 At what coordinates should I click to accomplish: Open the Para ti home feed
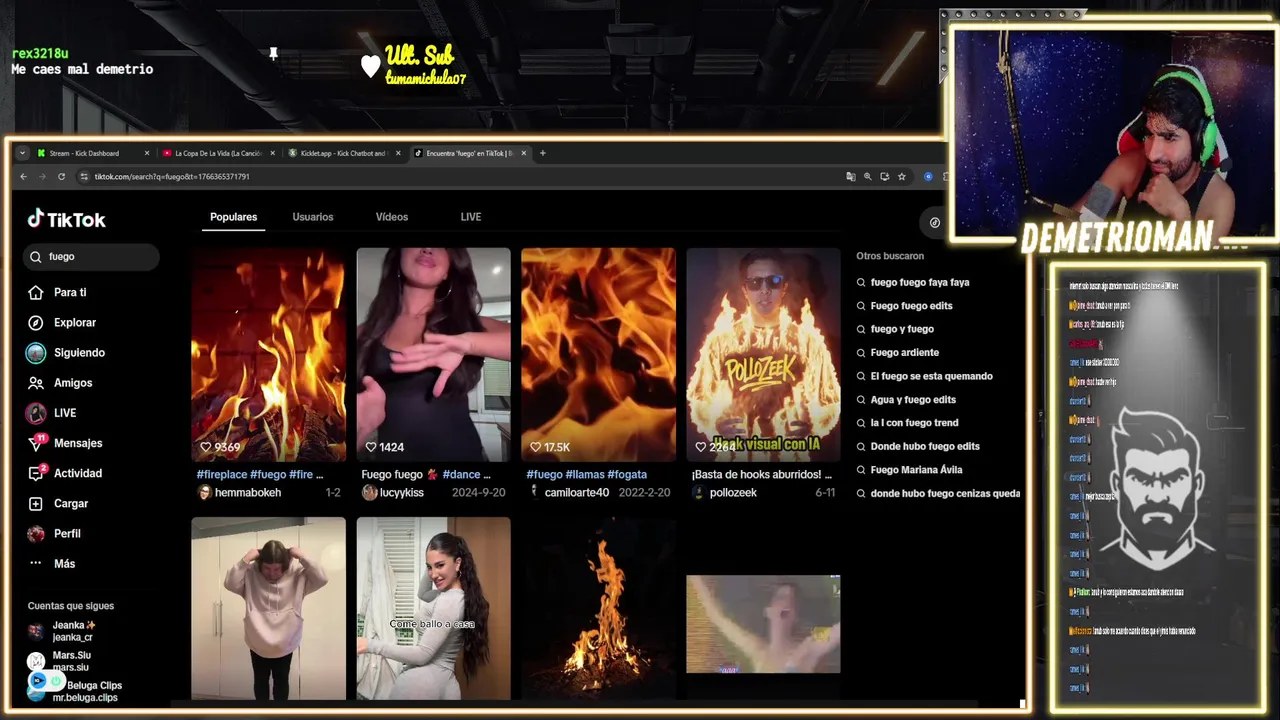click(x=70, y=292)
